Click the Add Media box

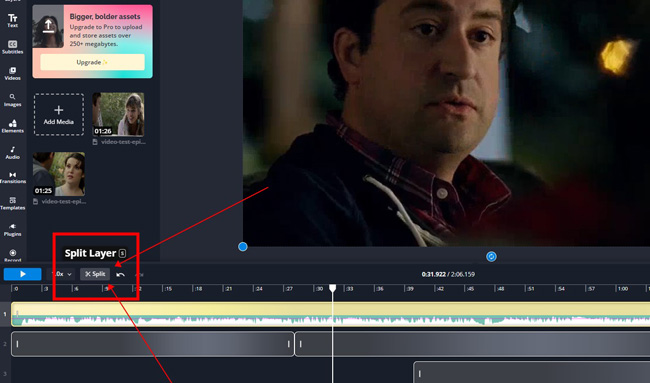pos(58,114)
